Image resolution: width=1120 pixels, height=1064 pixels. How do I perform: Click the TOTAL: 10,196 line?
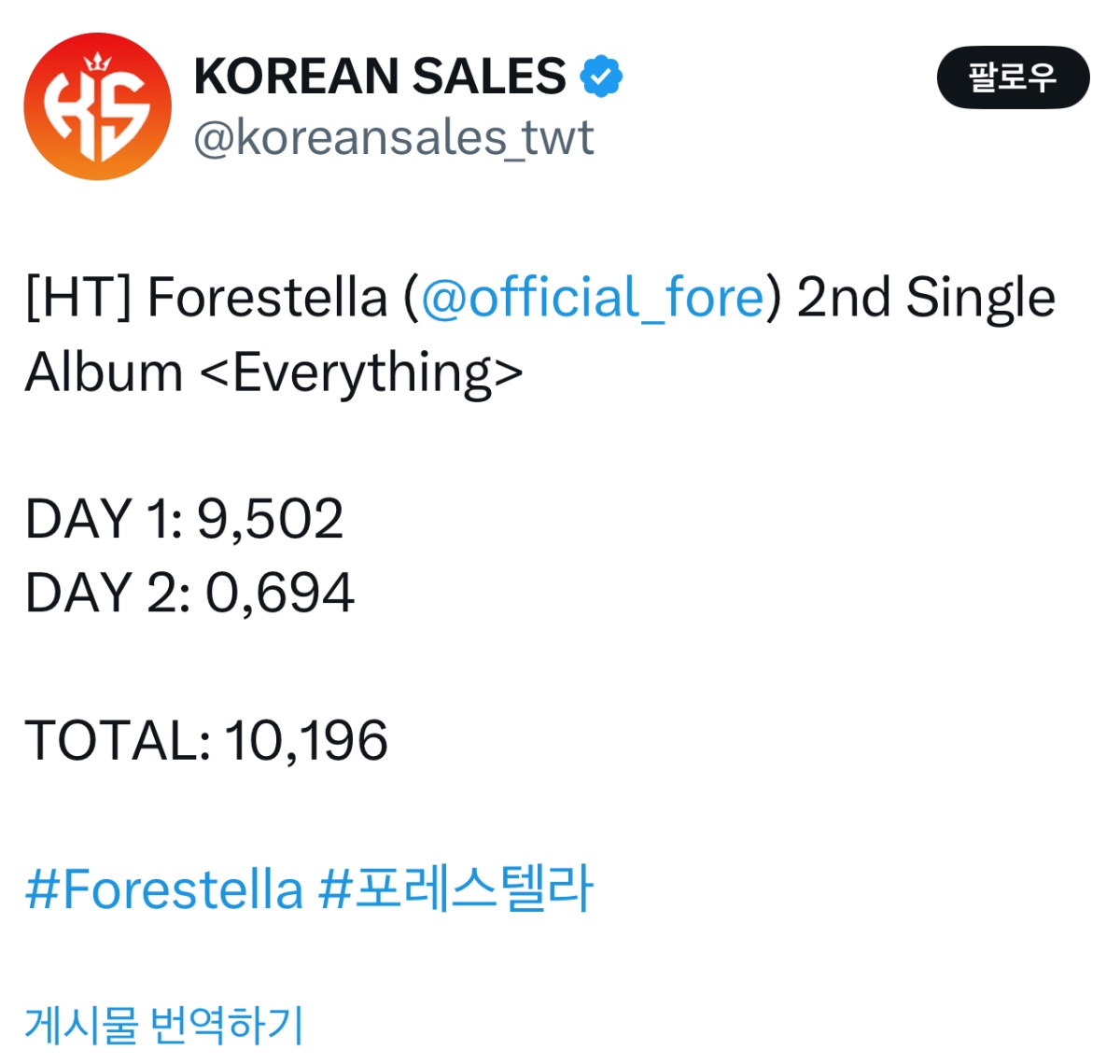coord(206,741)
